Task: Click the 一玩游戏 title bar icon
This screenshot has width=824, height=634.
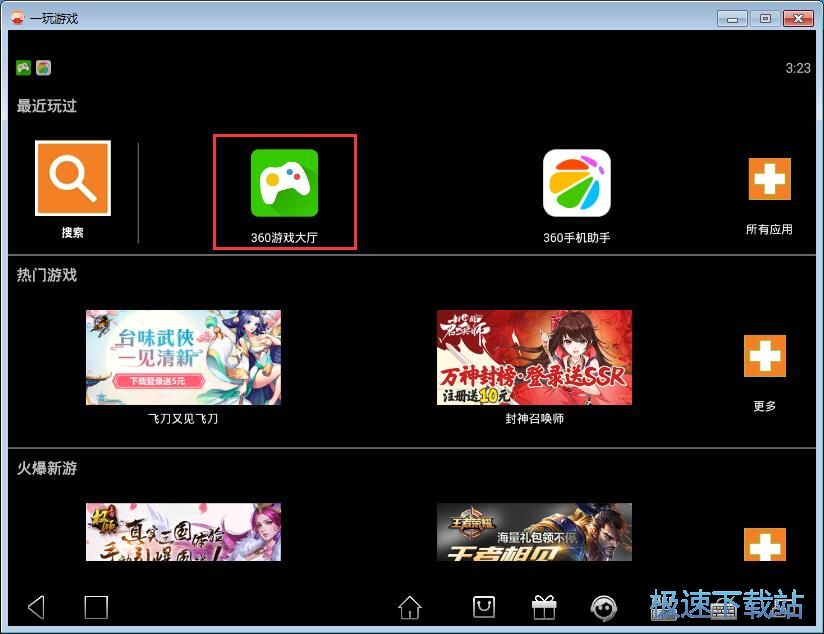Action: (x=18, y=18)
